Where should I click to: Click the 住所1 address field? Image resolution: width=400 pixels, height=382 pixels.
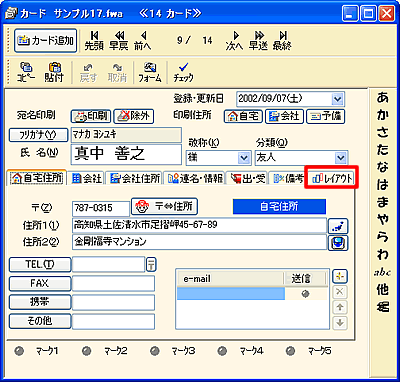199,225
